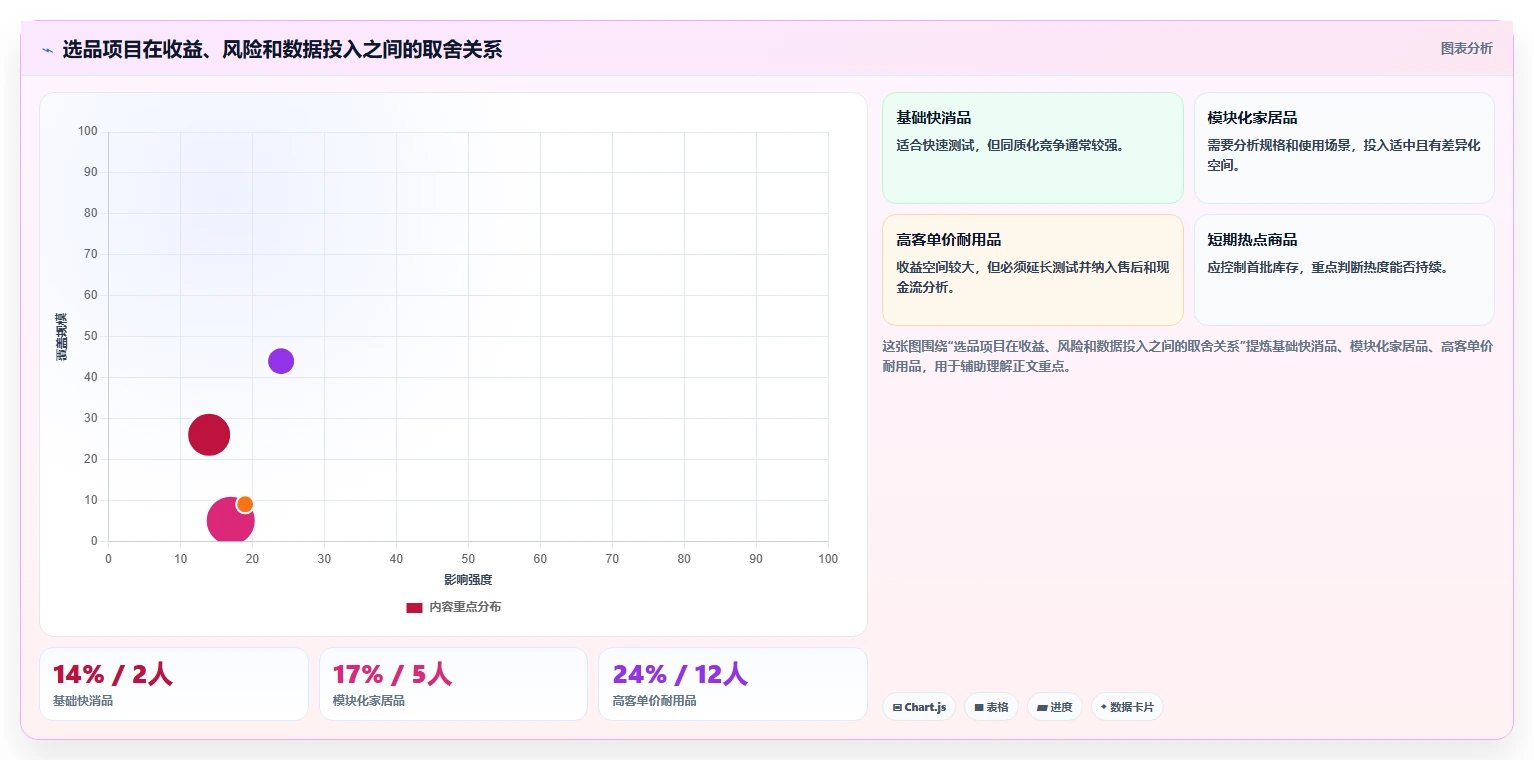Open the 高客单价耐用品 card
The width and height of the screenshot is (1534, 760).
[x=1032, y=270]
